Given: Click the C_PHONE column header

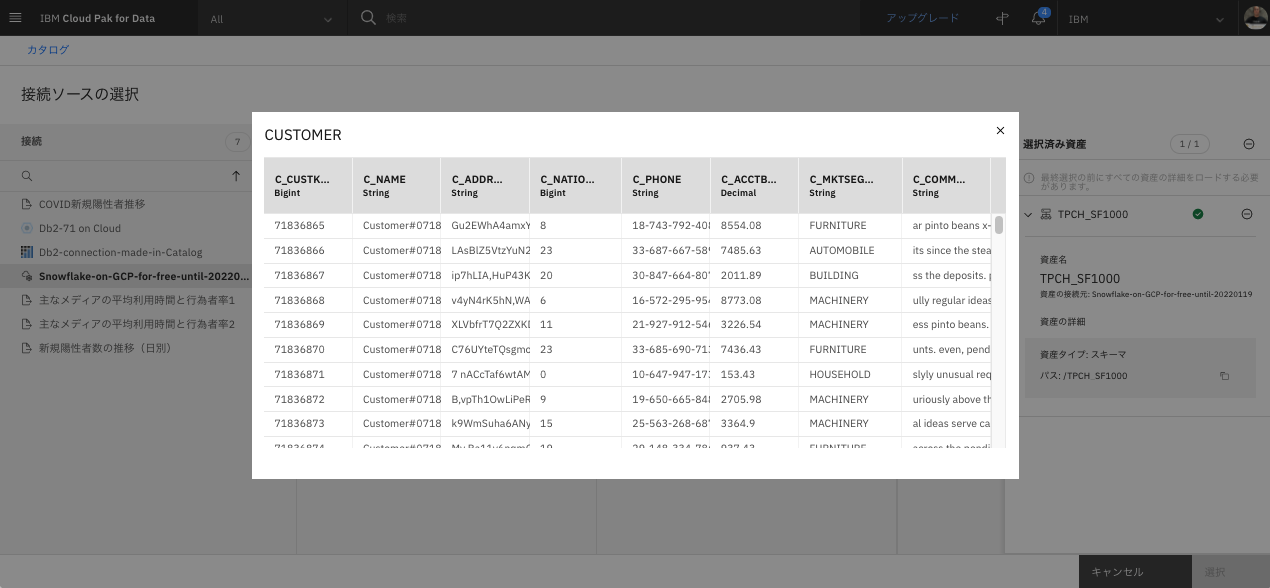Looking at the screenshot, I should pos(666,186).
